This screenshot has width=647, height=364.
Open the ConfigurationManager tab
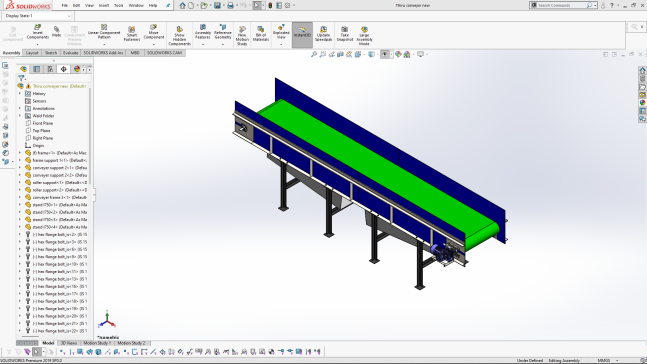click(50, 69)
